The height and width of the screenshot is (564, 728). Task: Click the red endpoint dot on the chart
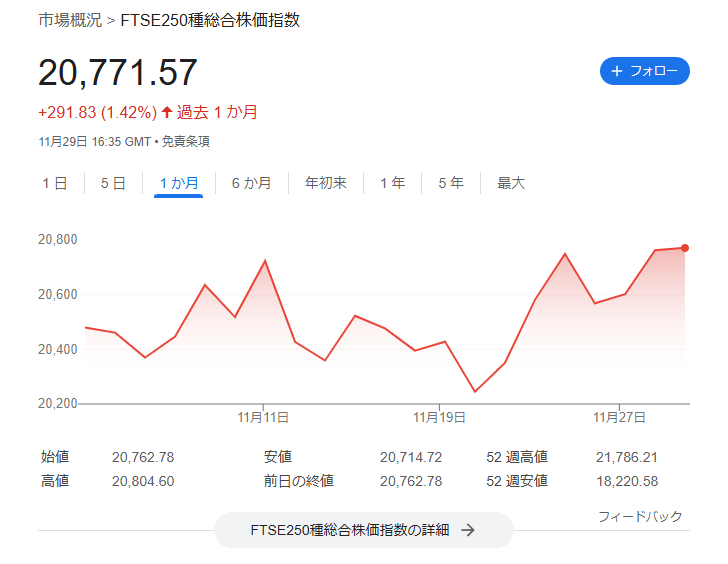point(685,248)
